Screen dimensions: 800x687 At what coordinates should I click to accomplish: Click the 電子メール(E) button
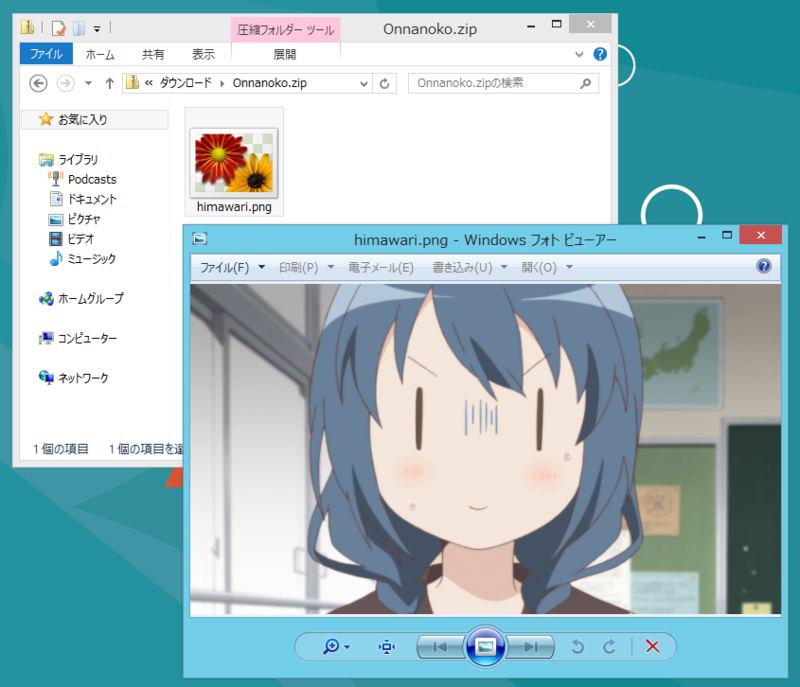click(381, 267)
